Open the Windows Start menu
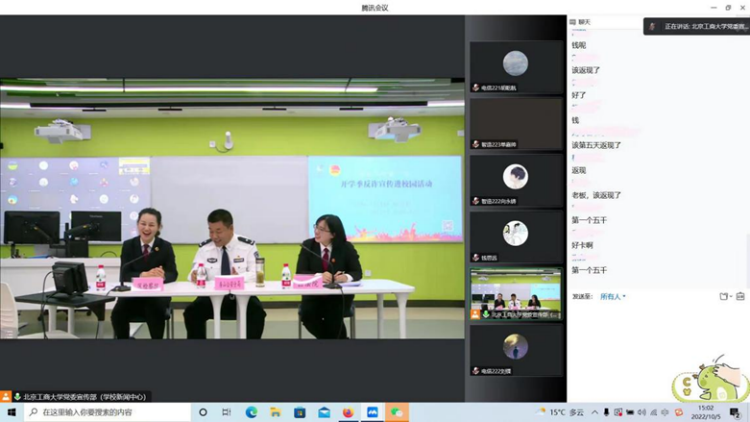Image resolution: width=750 pixels, height=422 pixels. [12, 412]
